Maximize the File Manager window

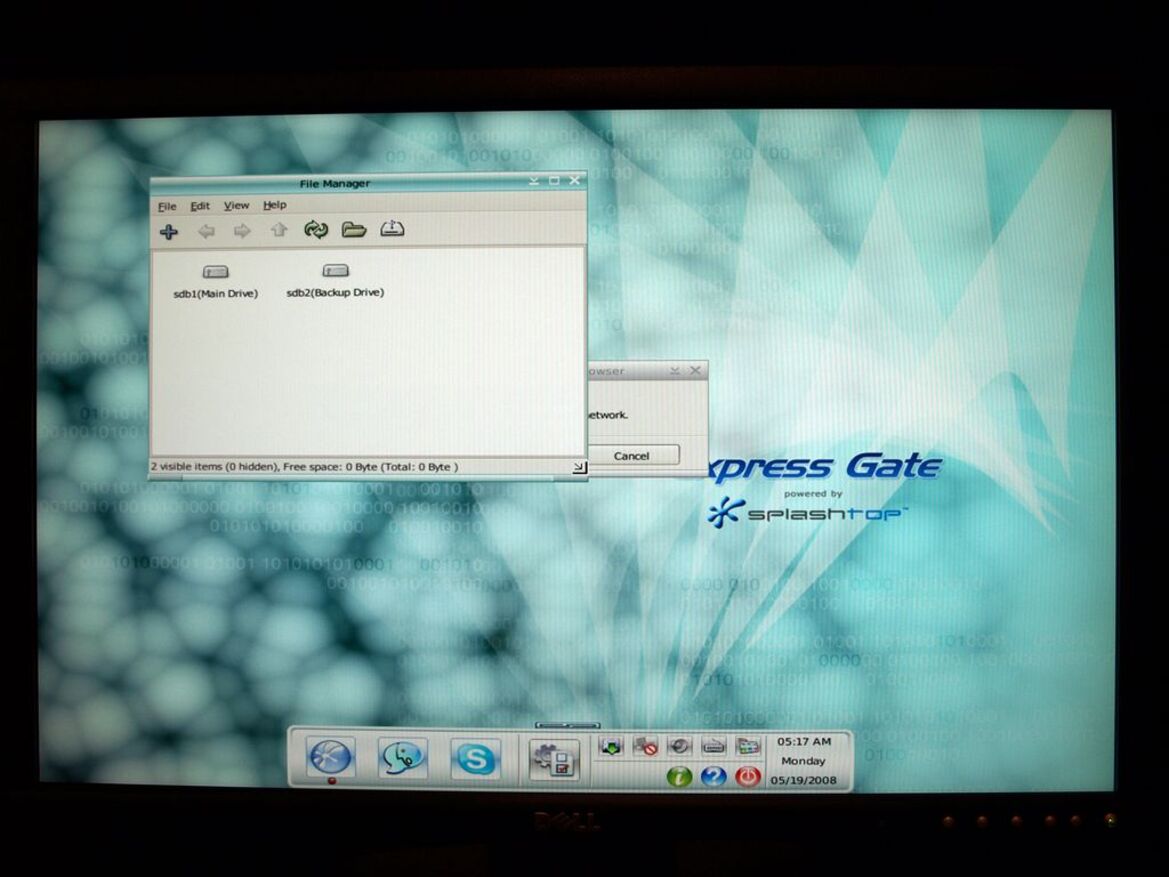(555, 180)
